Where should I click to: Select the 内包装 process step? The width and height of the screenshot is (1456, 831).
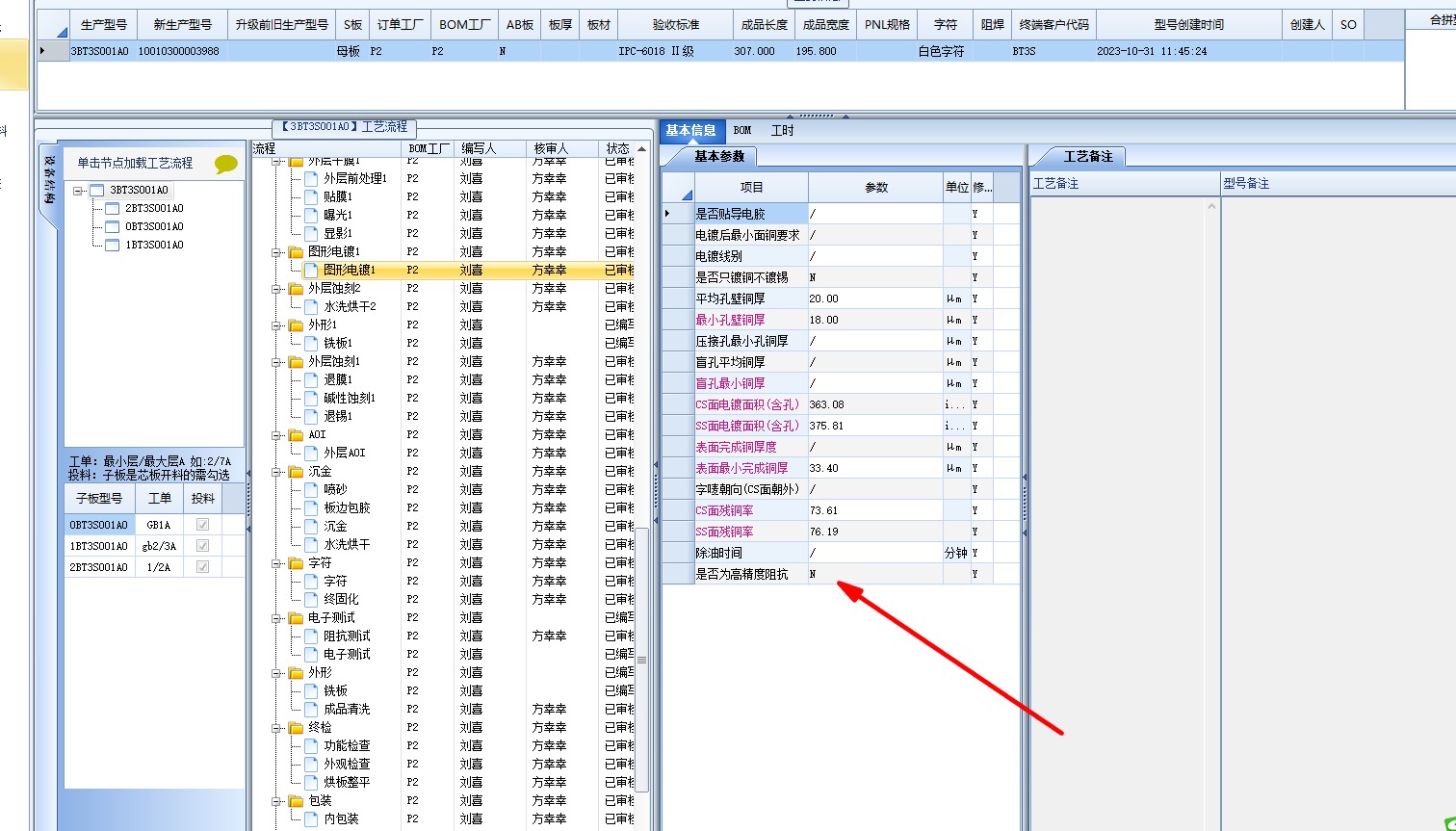tap(341, 818)
